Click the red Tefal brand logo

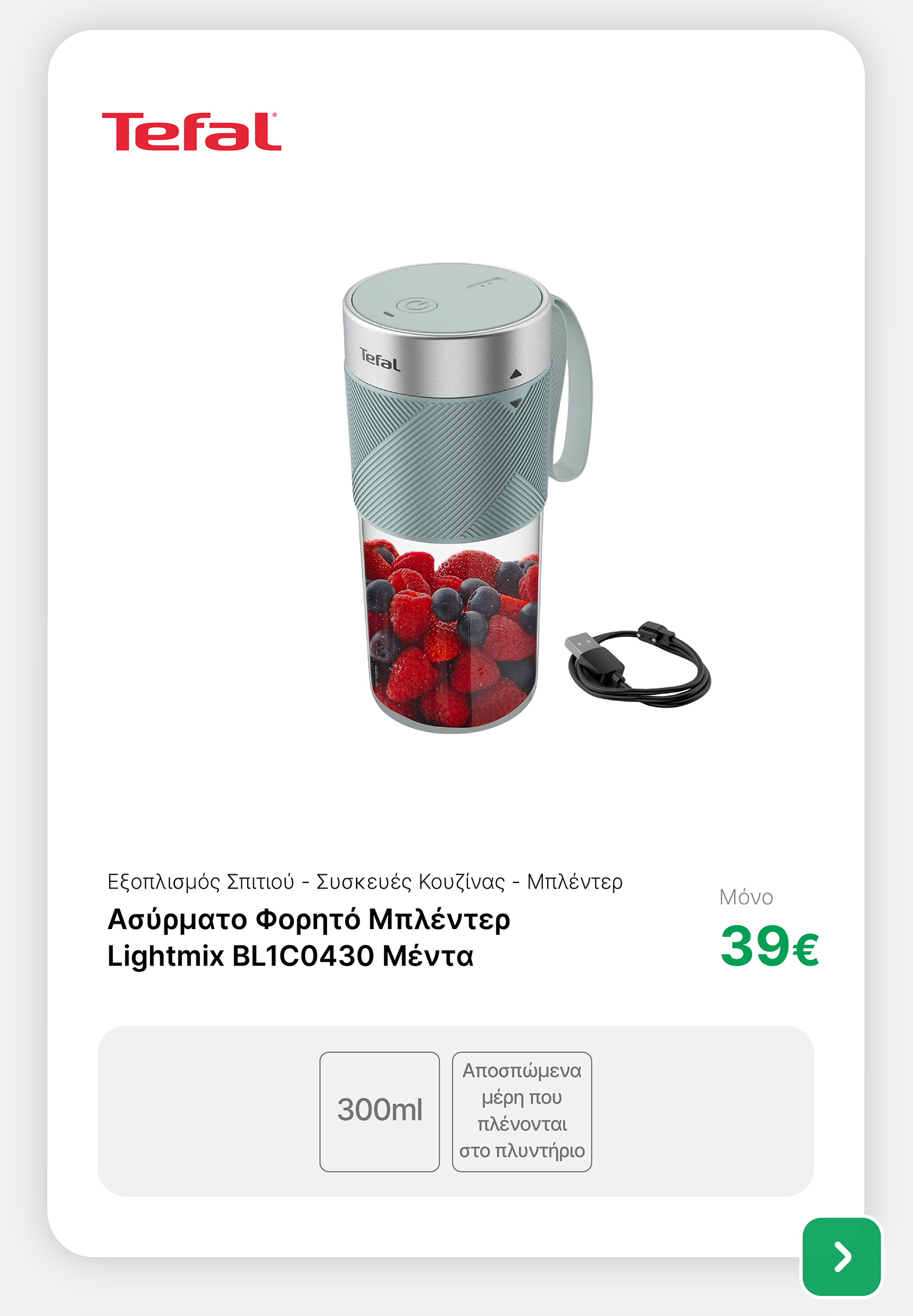click(x=192, y=132)
